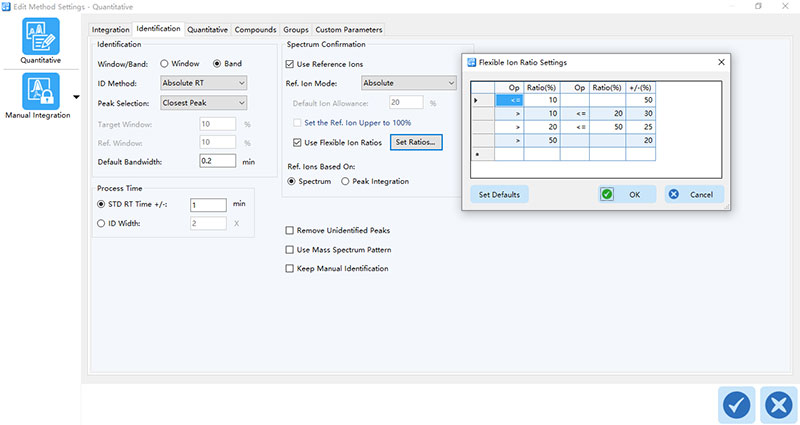800x425 pixels.
Task: Select the Peak Integration radio button
Action: 346,181
